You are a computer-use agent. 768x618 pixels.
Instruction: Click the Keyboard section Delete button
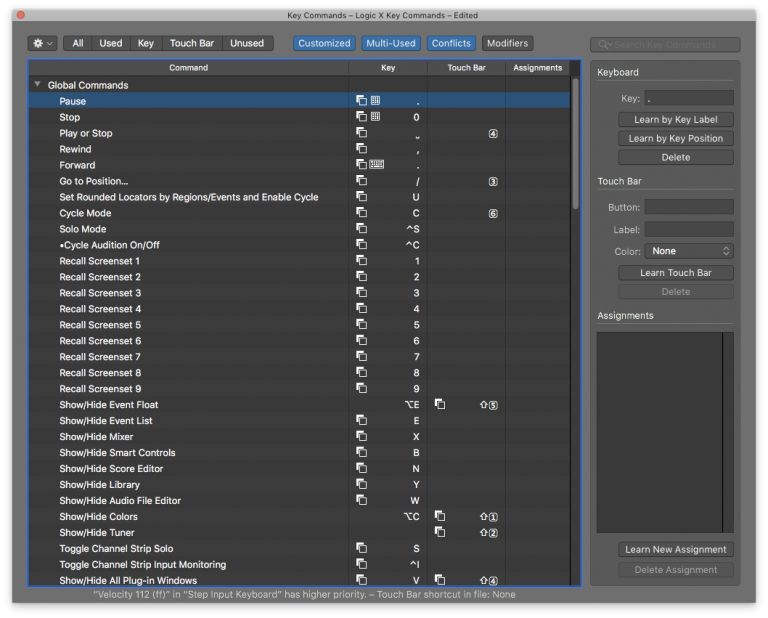click(675, 158)
